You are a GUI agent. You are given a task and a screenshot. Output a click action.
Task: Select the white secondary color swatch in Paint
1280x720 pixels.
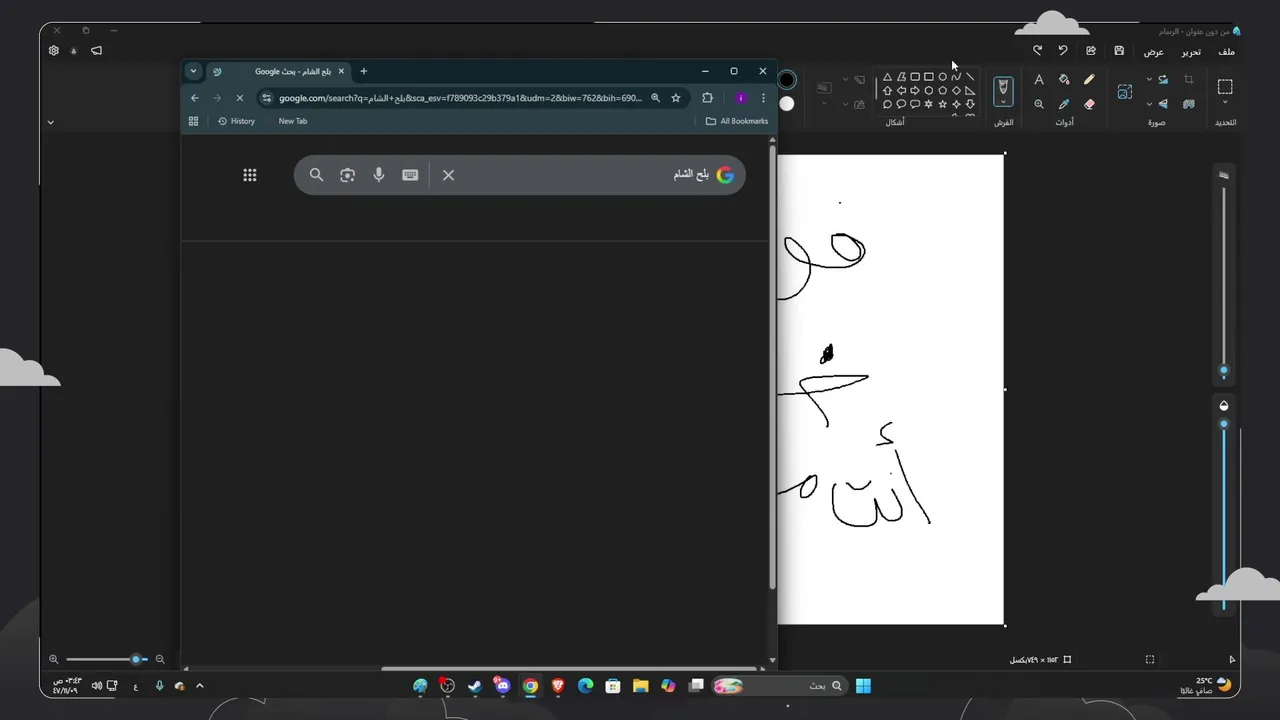tap(787, 103)
